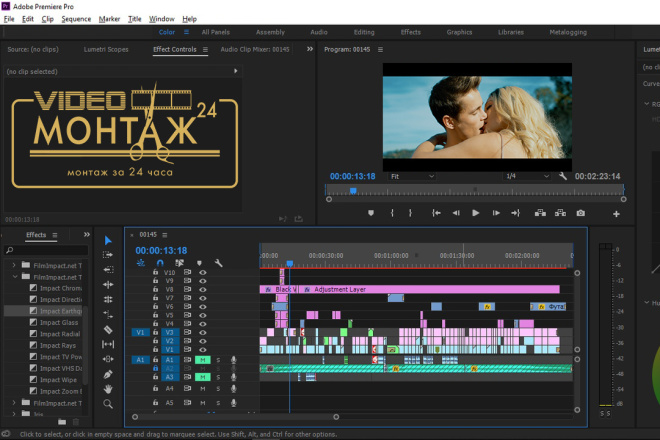Click the Extract button
Screen dimensions: 660x440
[560, 213]
